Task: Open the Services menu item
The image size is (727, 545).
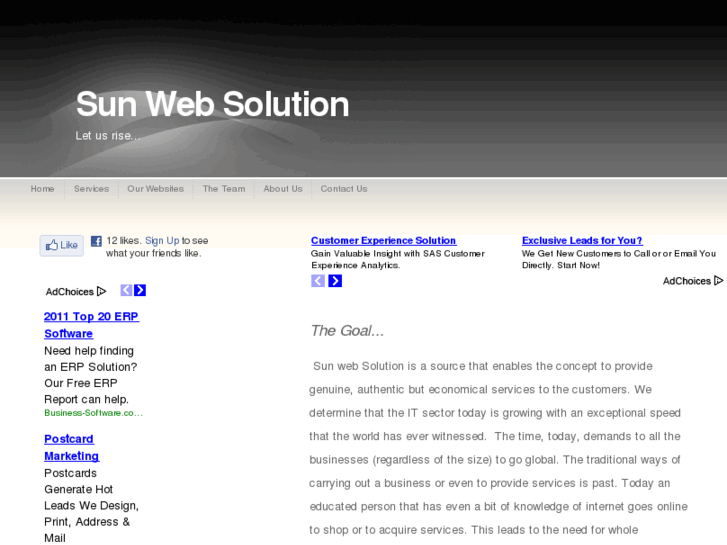Action: click(x=91, y=189)
